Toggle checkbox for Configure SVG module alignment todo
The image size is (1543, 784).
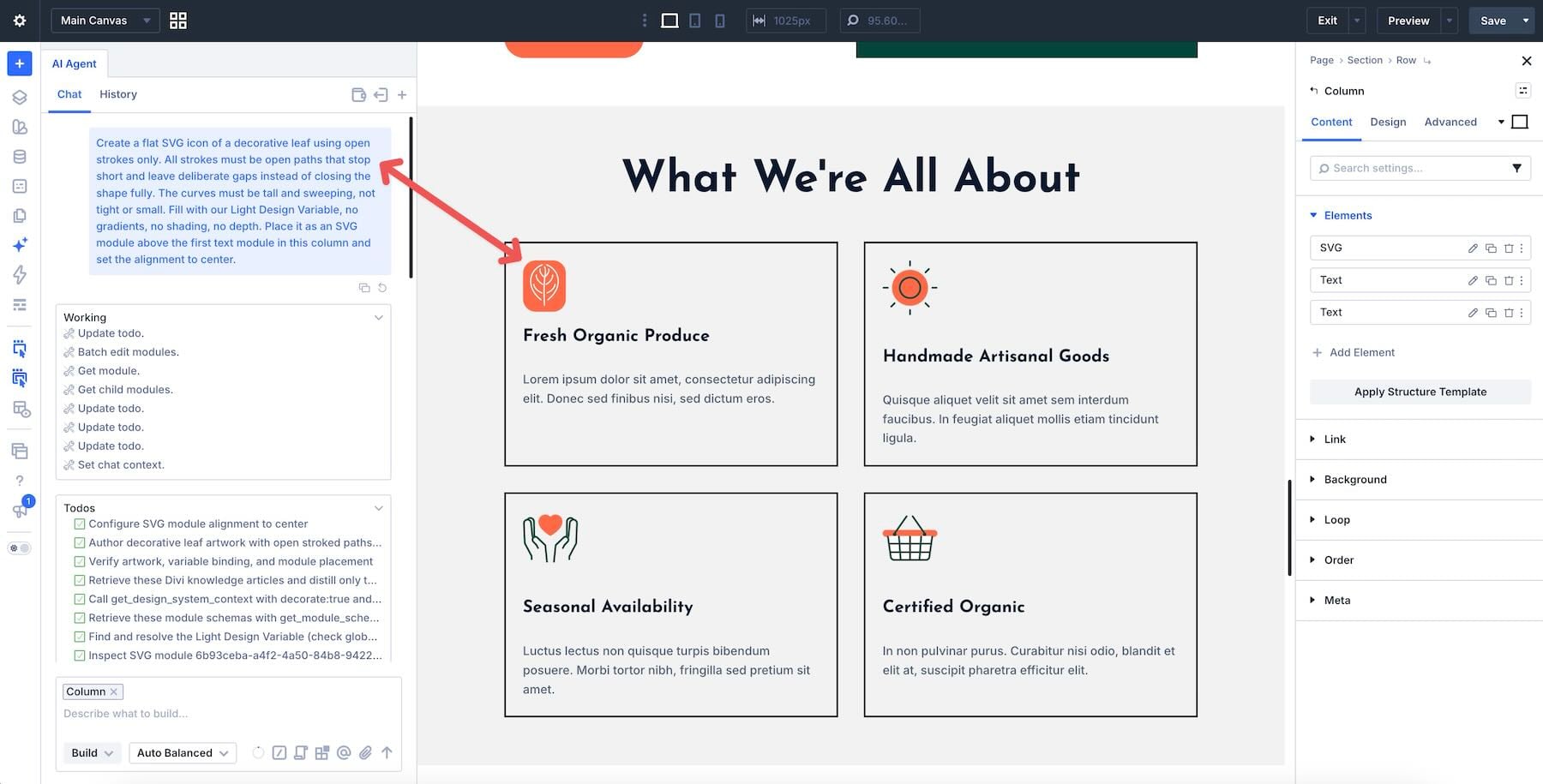point(80,524)
